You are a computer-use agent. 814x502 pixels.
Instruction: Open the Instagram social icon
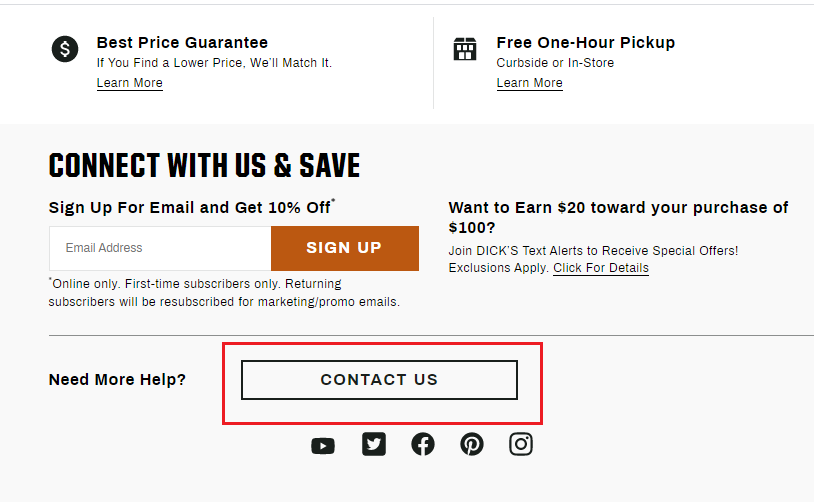pos(521,444)
